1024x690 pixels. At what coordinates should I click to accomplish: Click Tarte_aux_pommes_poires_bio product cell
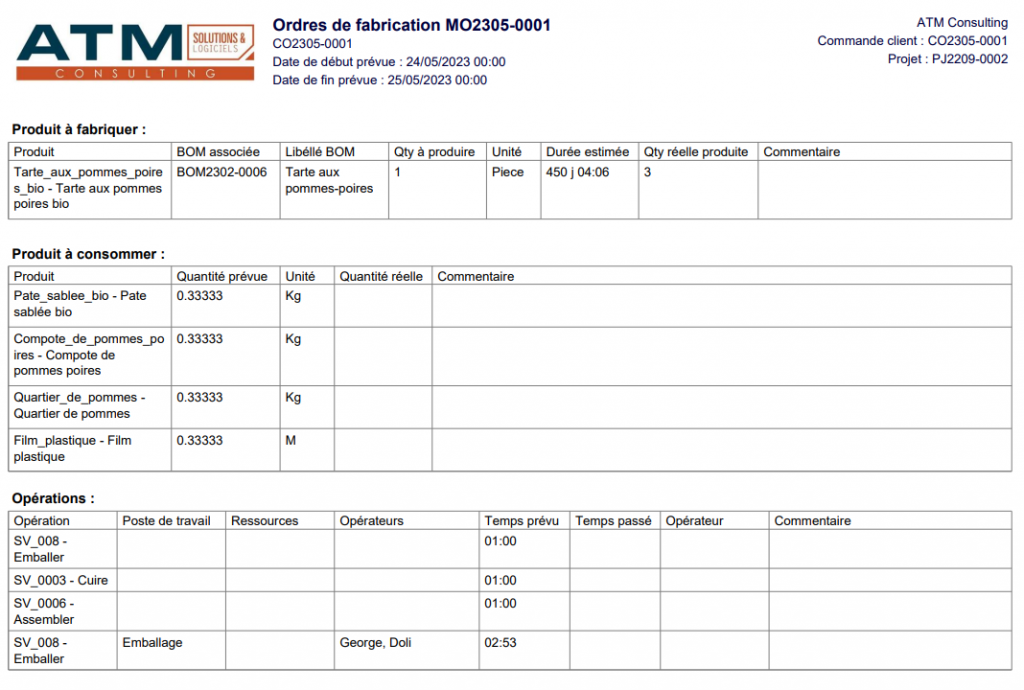click(88, 188)
